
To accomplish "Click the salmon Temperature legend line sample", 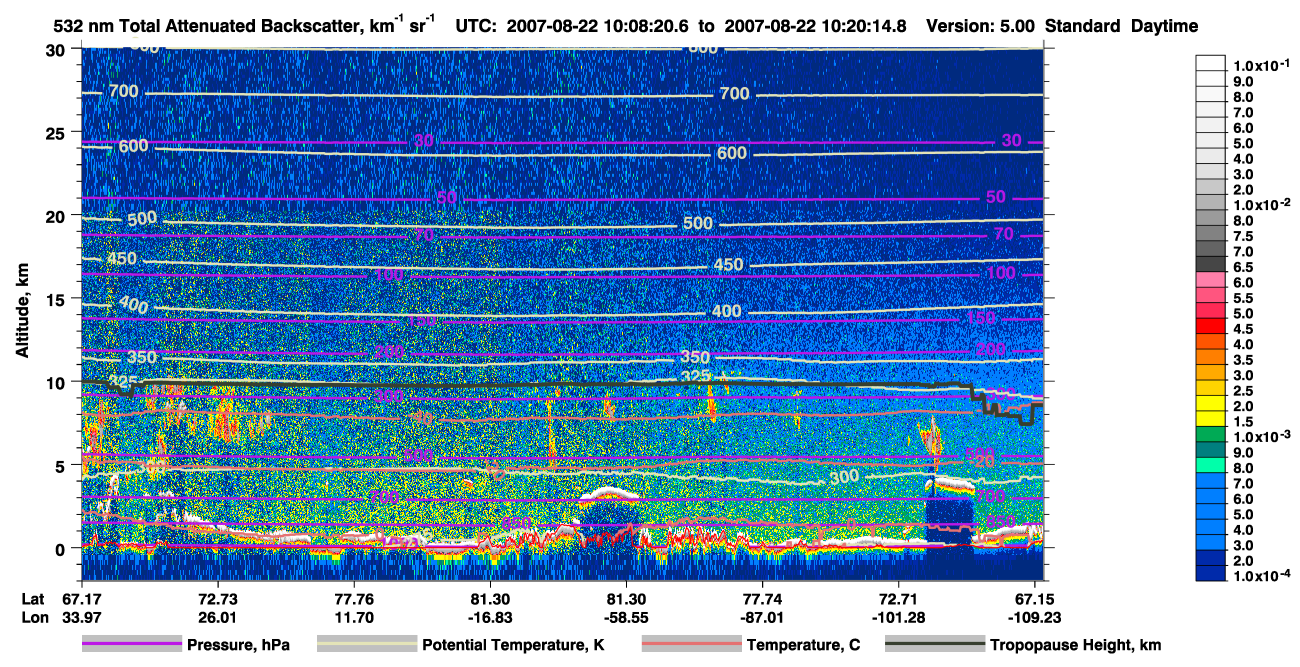I will [x=691, y=645].
